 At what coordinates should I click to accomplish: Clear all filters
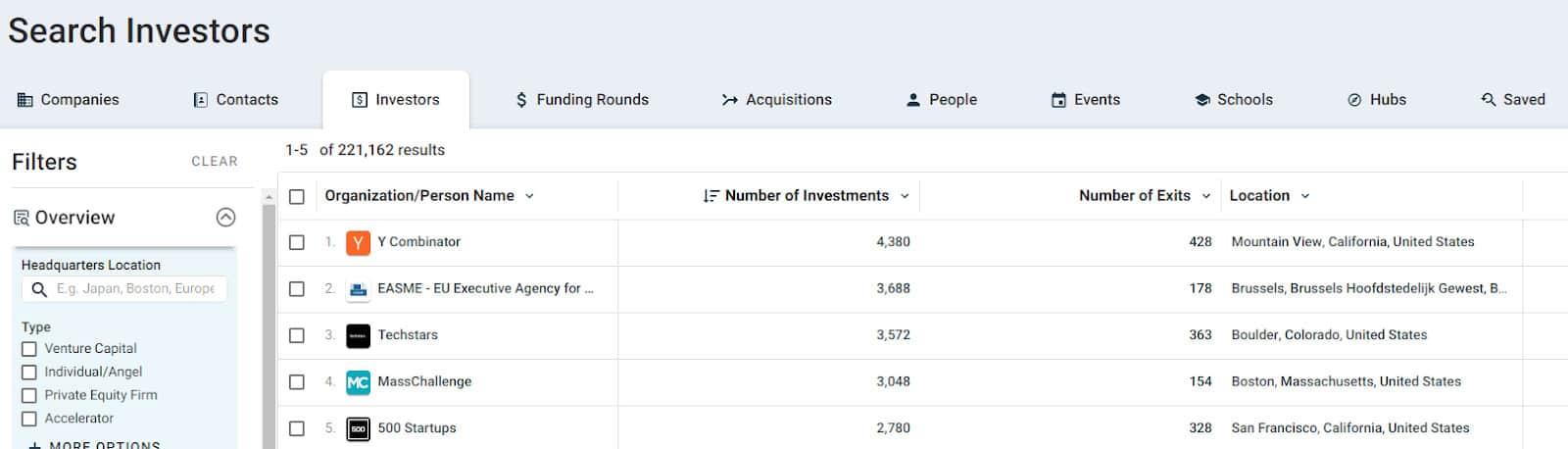pyautogui.click(x=215, y=162)
